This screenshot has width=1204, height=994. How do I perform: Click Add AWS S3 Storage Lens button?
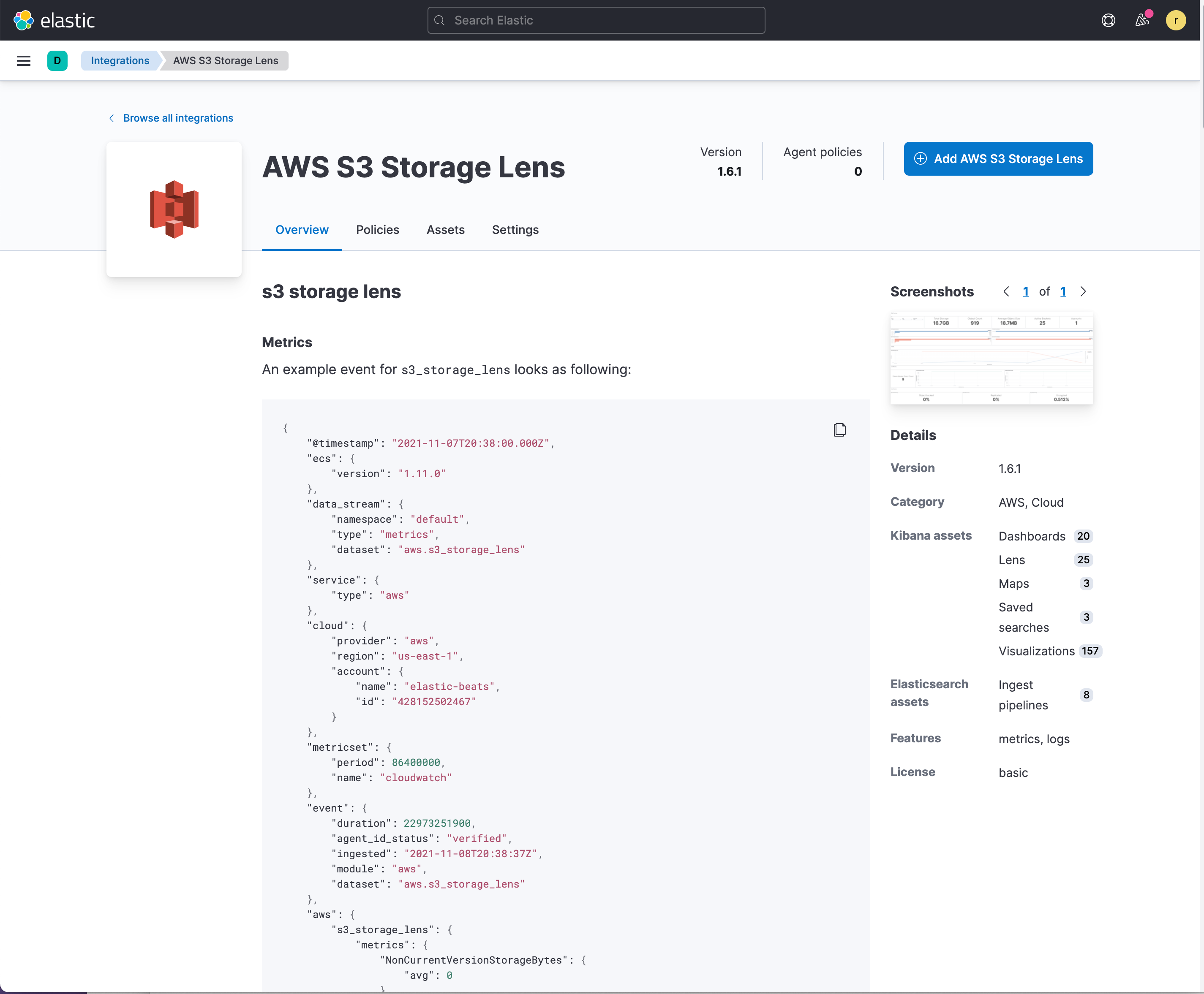coord(998,159)
